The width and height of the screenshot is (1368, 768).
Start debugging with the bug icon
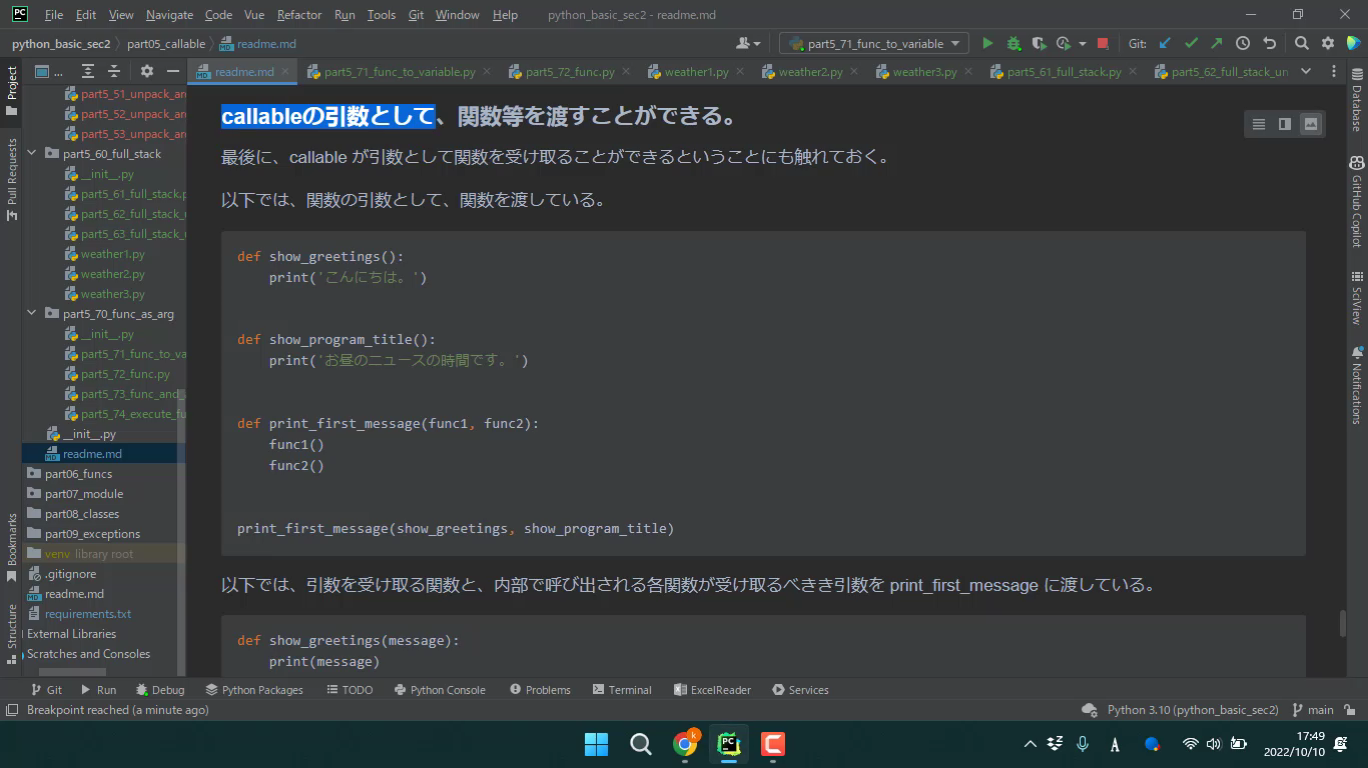(x=1013, y=43)
